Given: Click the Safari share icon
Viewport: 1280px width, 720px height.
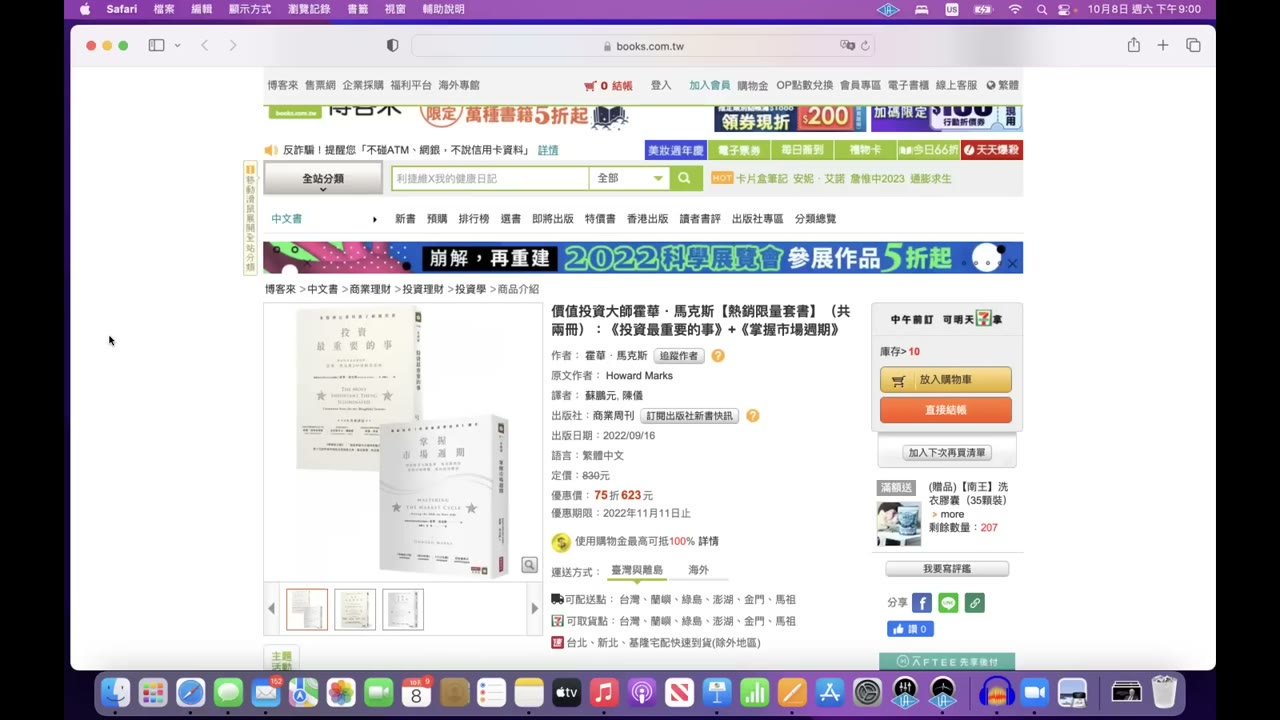Looking at the screenshot, I should 1133,45.
